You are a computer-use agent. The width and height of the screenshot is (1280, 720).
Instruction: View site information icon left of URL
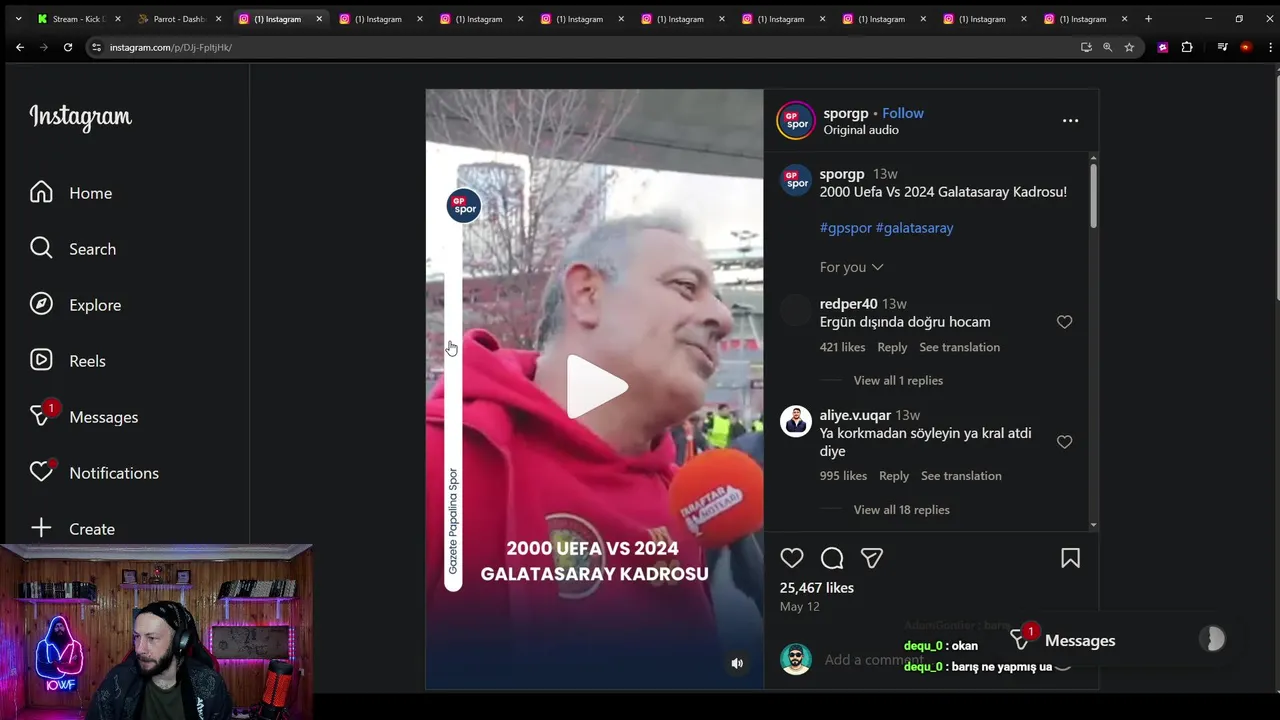pyautogui.click(x=96, y=47)
